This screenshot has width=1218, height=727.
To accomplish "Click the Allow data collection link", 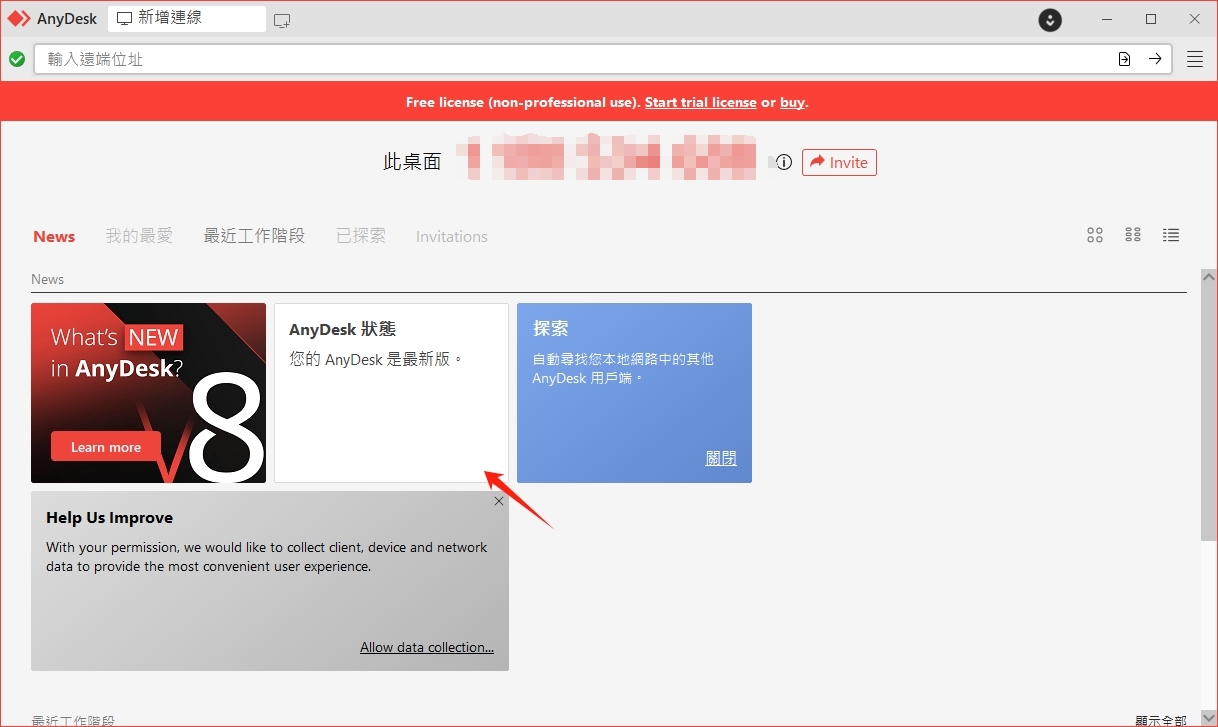I will [x=427, y=647].
